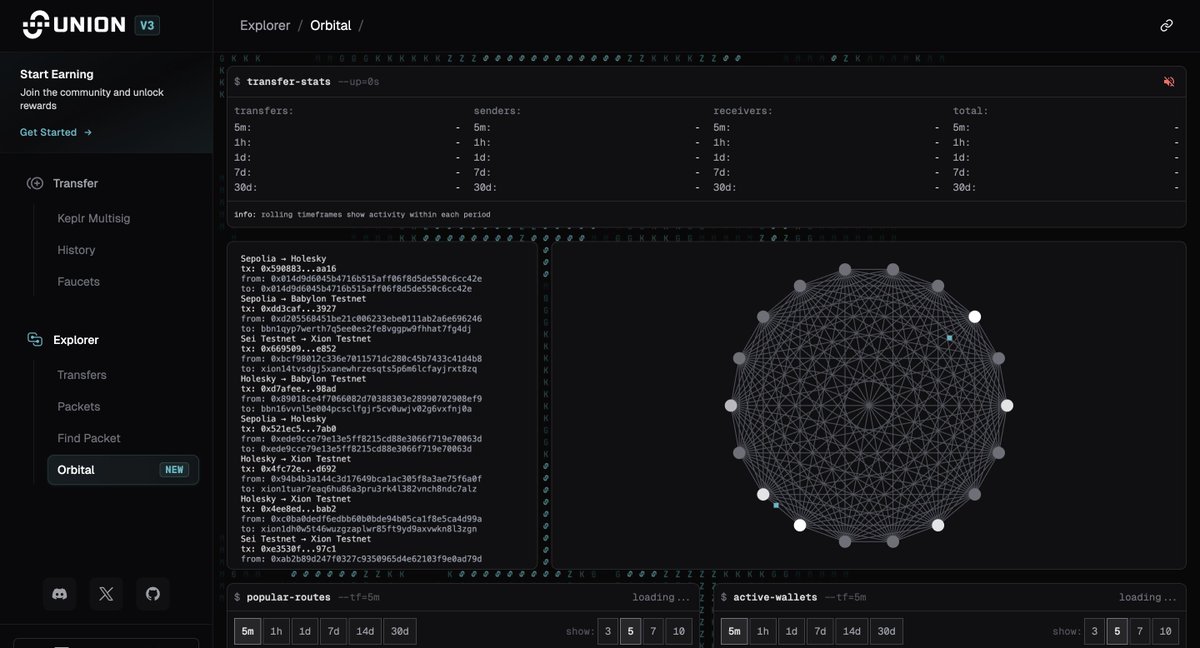Screen dimensions: 1200x648
Task: Click the Get Started link
Action: tap(56, 132)
